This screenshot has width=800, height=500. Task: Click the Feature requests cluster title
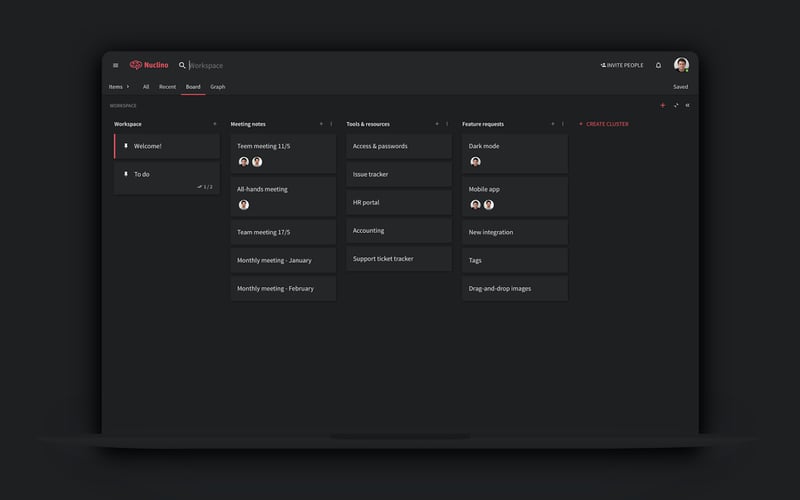tap(483, 124)
